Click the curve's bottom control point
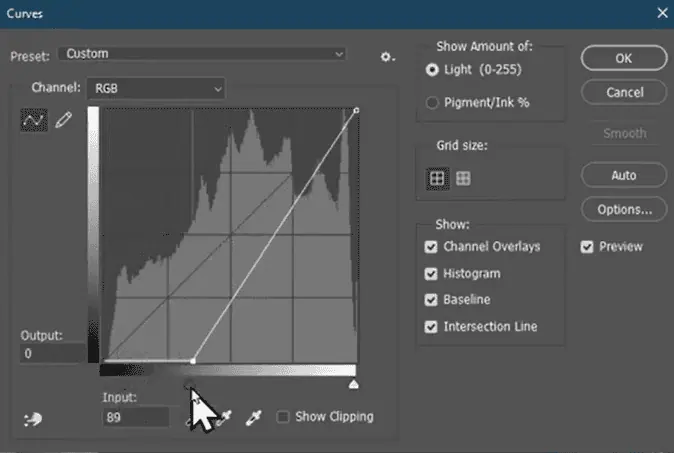Image resolution: width=674 pixels, height=453 pixels. click(x=193, y=361)
